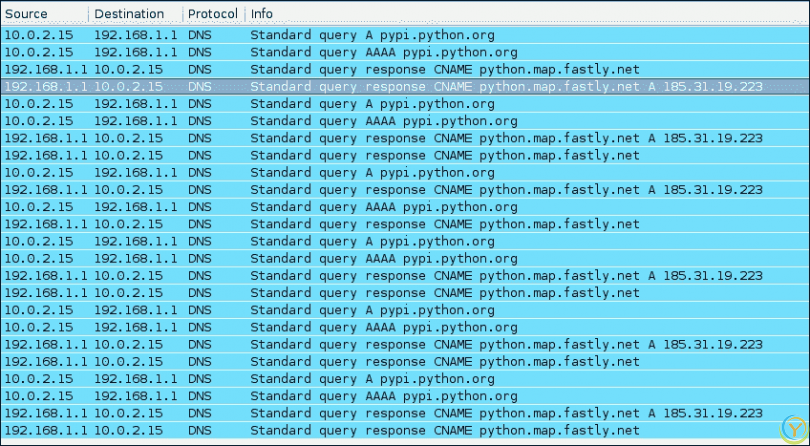Click the highlighted response row with 185.31.19.223
Screen dimensions: 810x446
pyautogui.click(x=400, y=86)
